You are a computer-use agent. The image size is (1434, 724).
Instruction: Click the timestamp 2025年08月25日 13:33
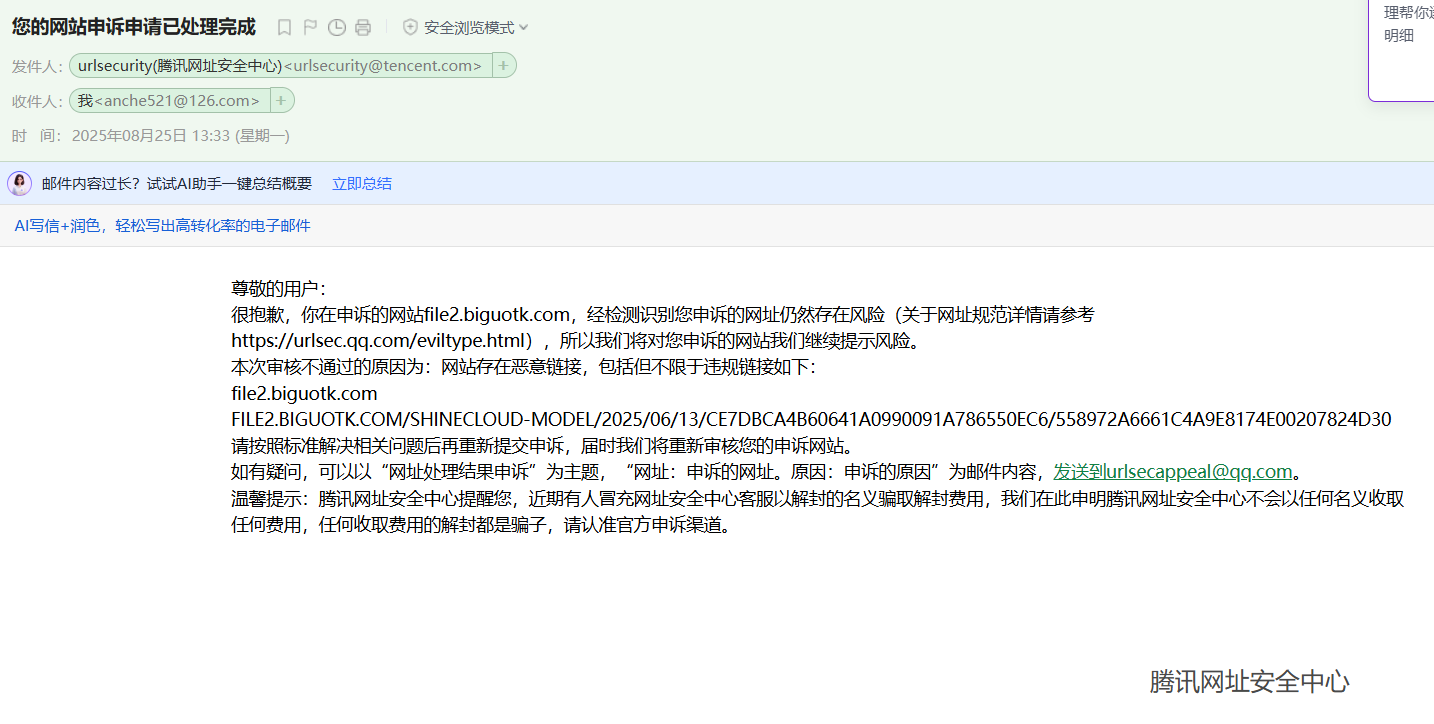click(x=181, y=136)
